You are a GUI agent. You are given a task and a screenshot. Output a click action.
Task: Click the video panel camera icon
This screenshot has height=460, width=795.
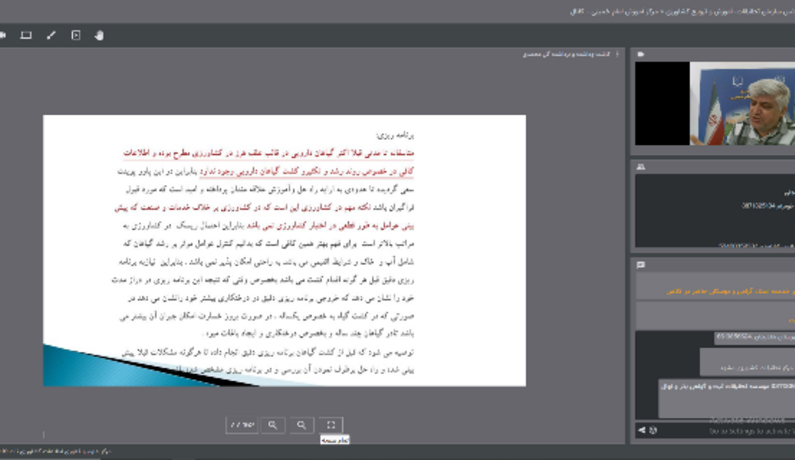[x=641, y=54]
